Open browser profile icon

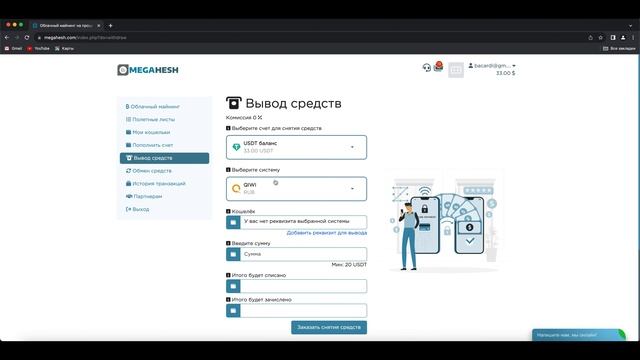click(623, 38)
